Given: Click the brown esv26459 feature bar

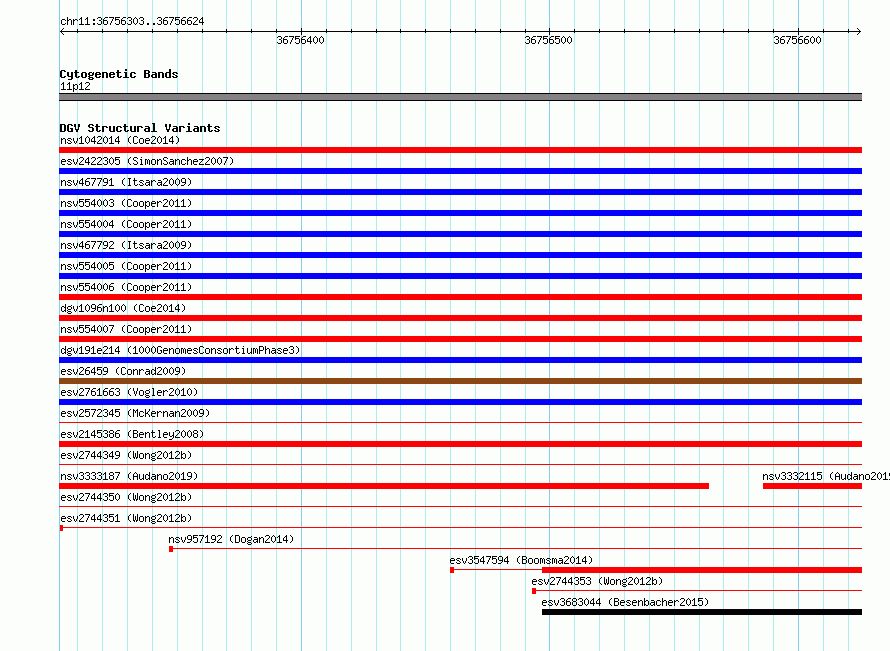Looking at the screenshot, I should click(x=460, y=381).
